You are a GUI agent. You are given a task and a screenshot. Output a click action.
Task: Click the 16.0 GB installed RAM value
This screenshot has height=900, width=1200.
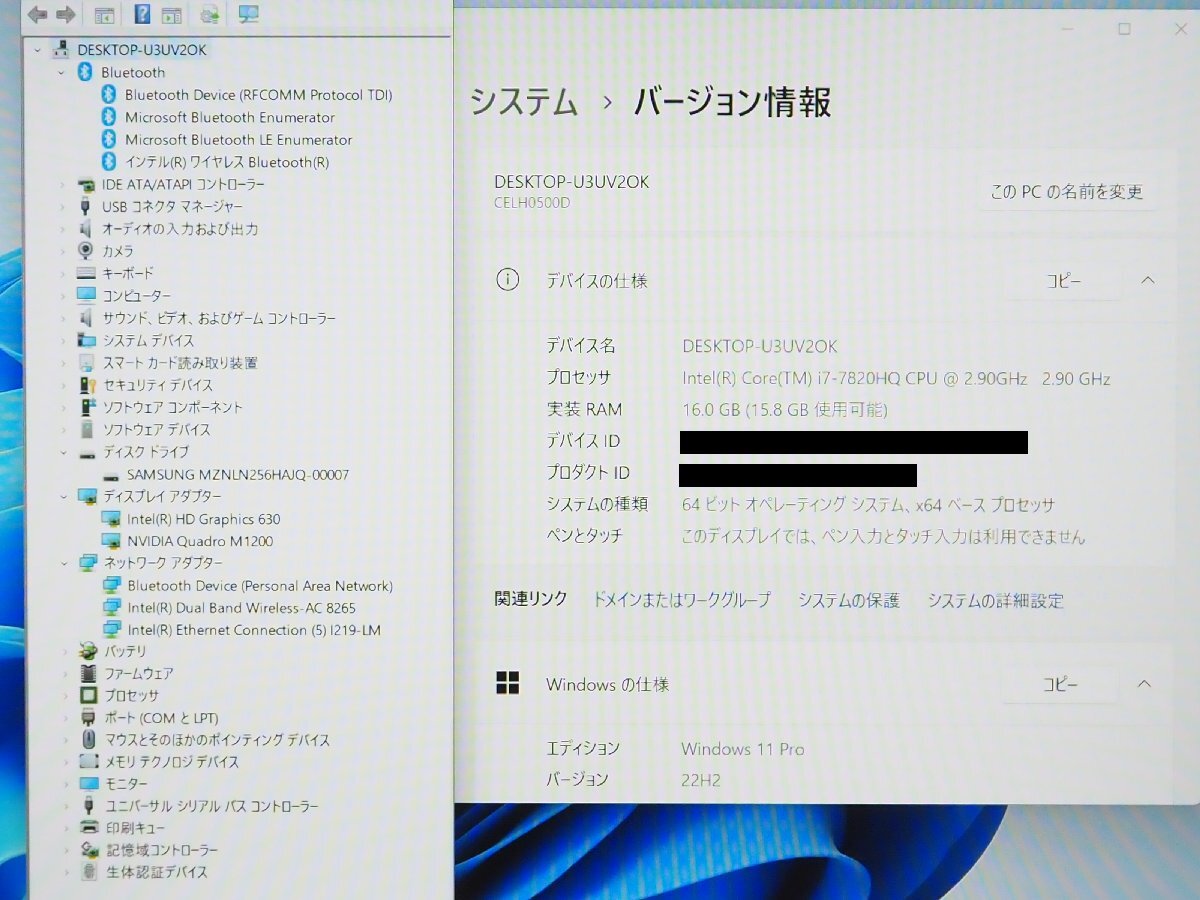784,409
